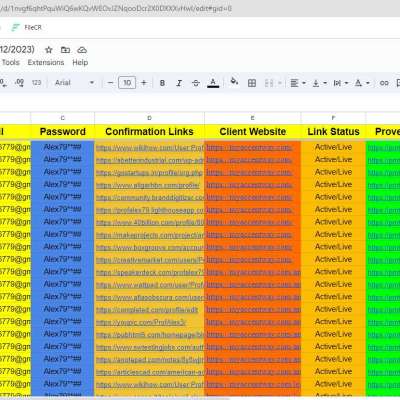Toggle bold formatting

(162, 83)
